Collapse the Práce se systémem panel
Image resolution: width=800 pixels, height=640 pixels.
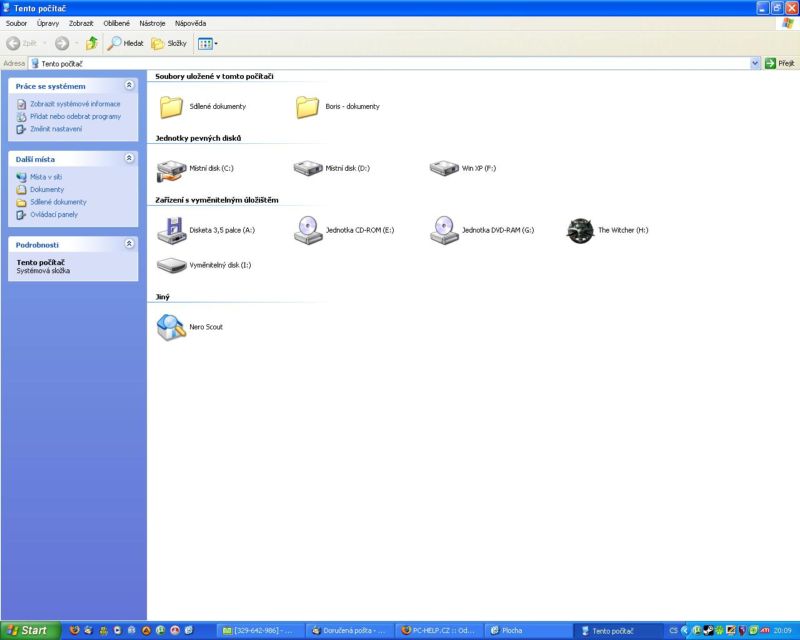(x=129, y=86)
